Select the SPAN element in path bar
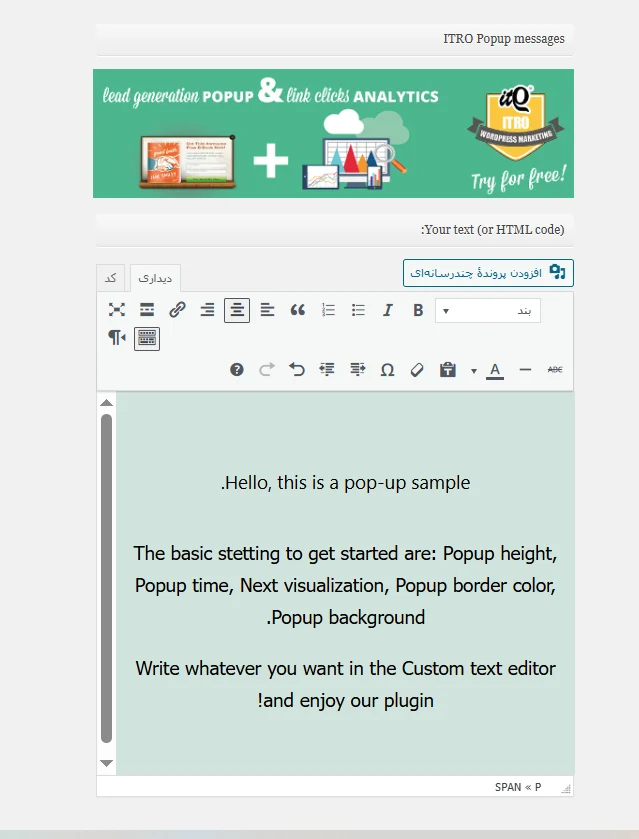Image resolution: width=639 pixels, height=839 pixels. coord(508,787)
